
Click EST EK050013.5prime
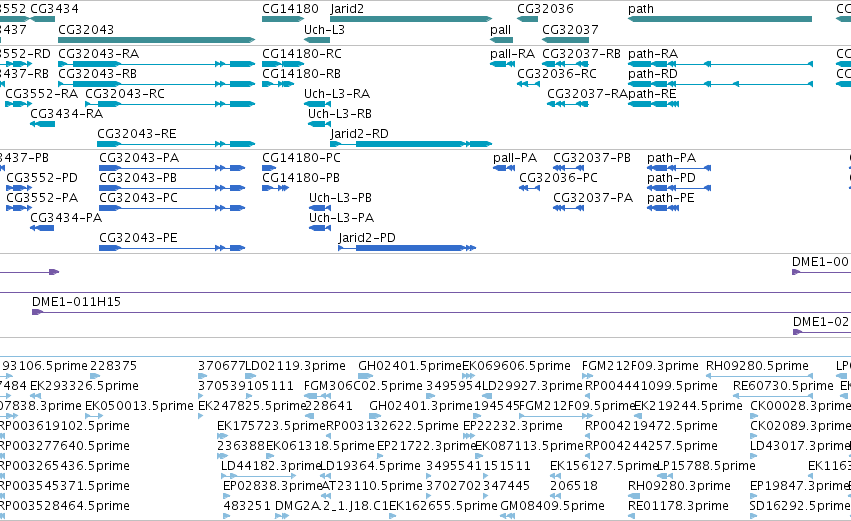tap(139, 406)
